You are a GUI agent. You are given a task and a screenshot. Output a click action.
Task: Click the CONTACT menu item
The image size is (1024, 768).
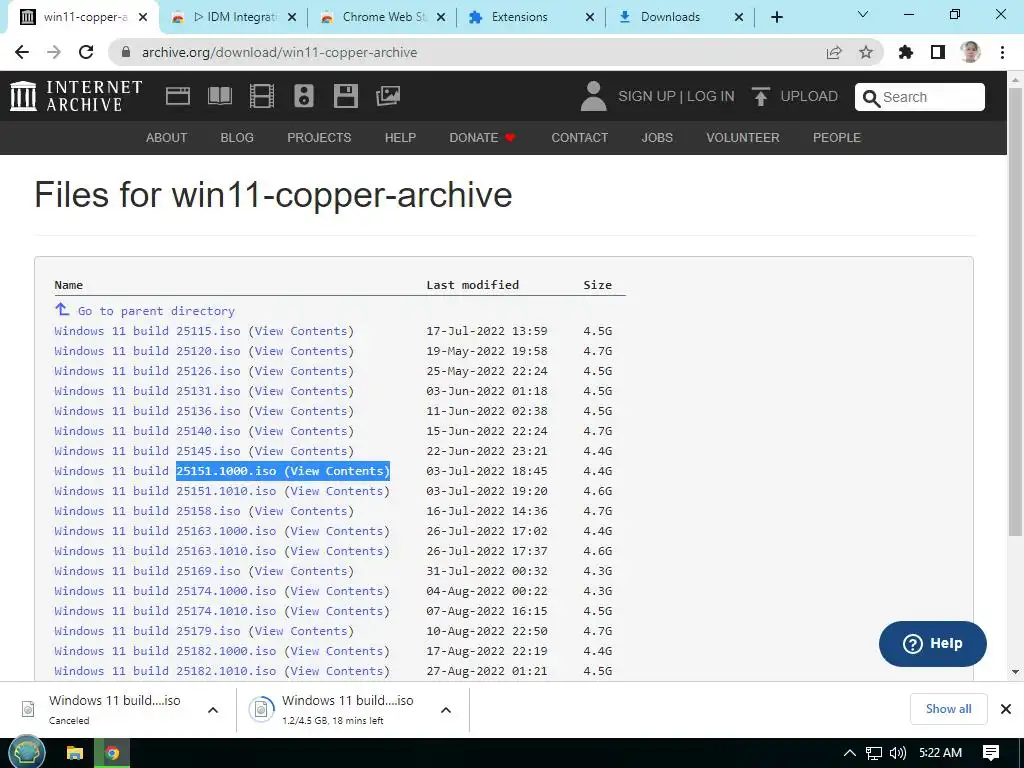pyautogui.click(x=579, y=138)
